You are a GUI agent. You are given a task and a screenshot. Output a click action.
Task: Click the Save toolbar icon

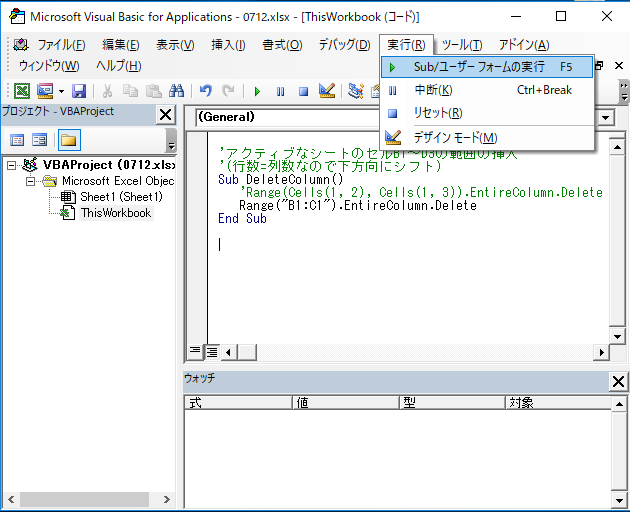[x=79, y=91]
